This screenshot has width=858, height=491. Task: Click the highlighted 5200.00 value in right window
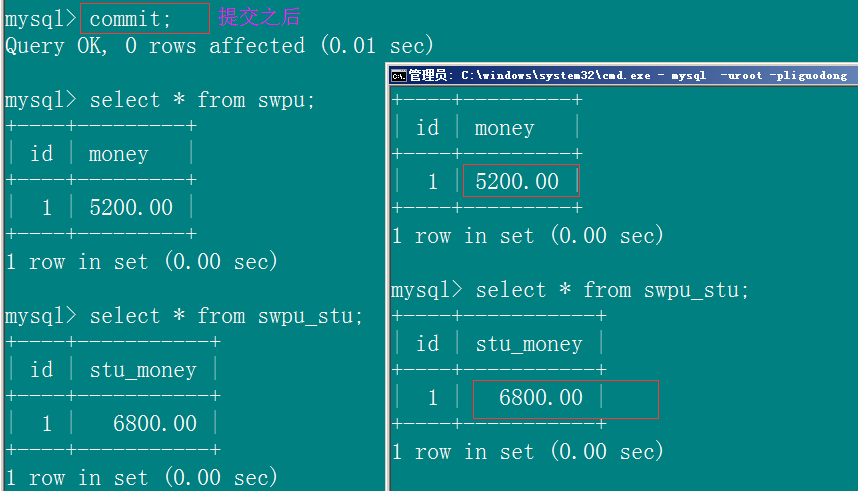(517, 181)
